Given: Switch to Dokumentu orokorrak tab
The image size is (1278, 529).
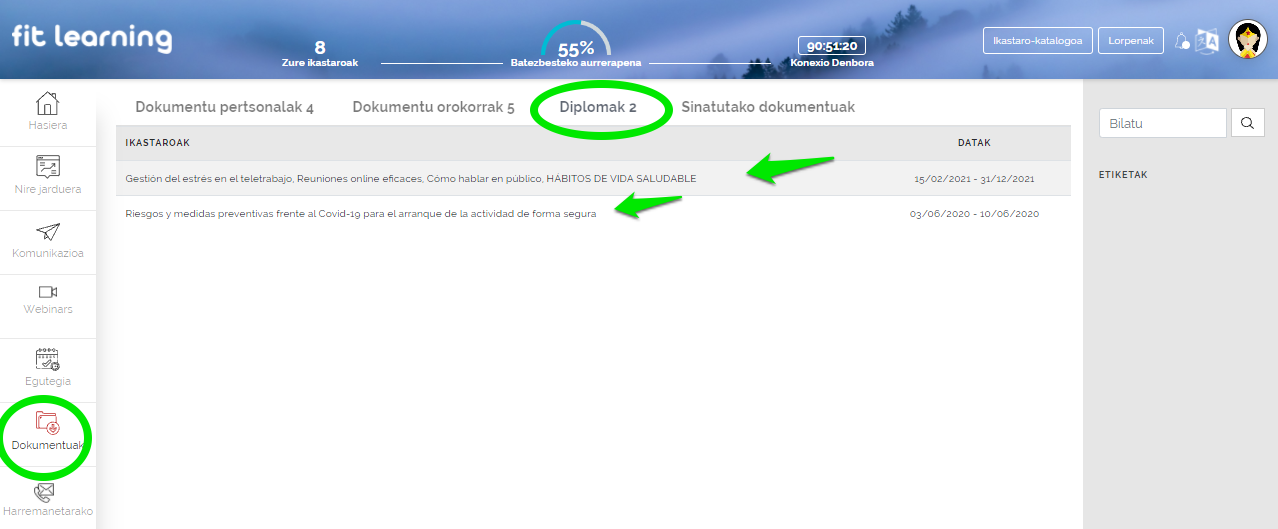Looking at the screenshot, I should 433,107.
